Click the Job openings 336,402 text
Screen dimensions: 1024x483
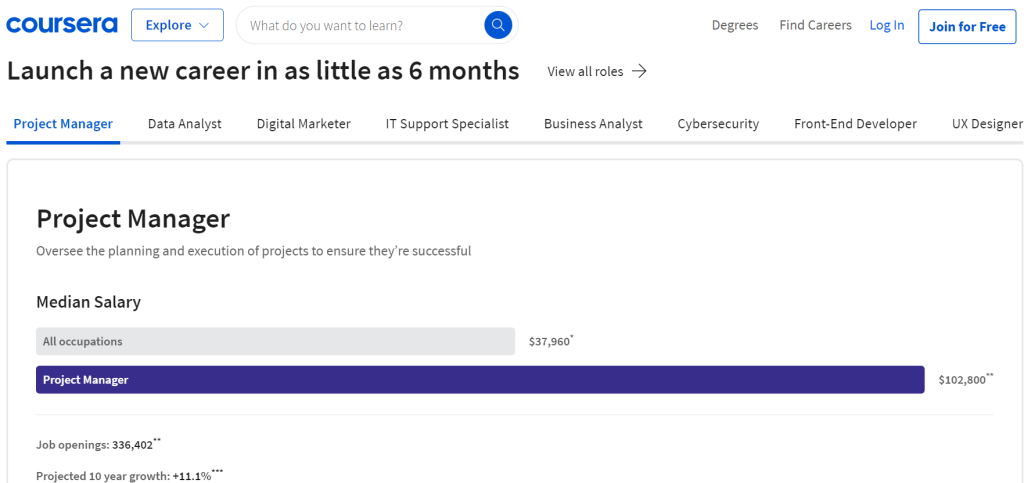[x=99, y=444]
